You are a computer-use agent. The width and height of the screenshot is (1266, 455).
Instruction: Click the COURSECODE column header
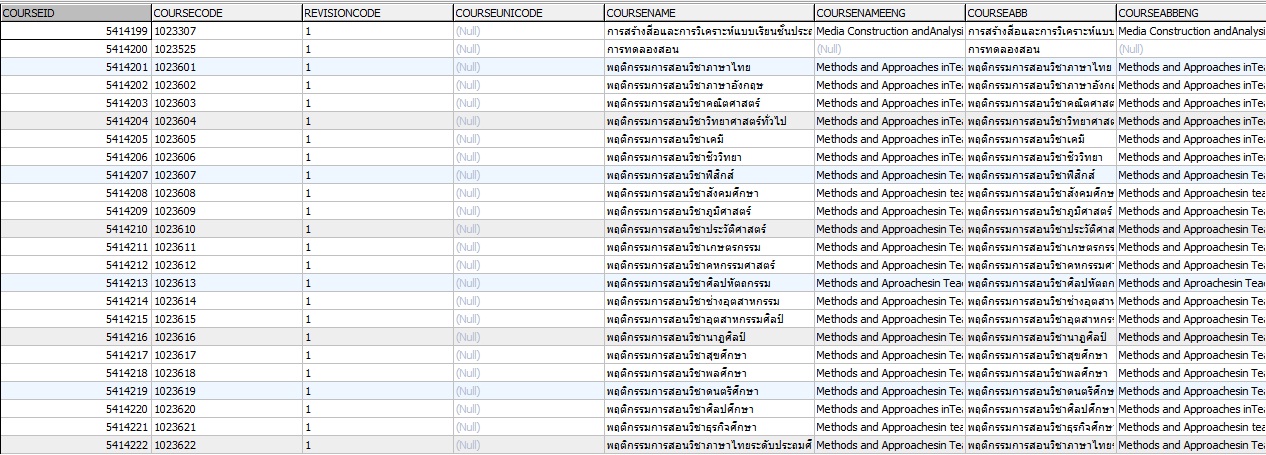coord(226,13)
